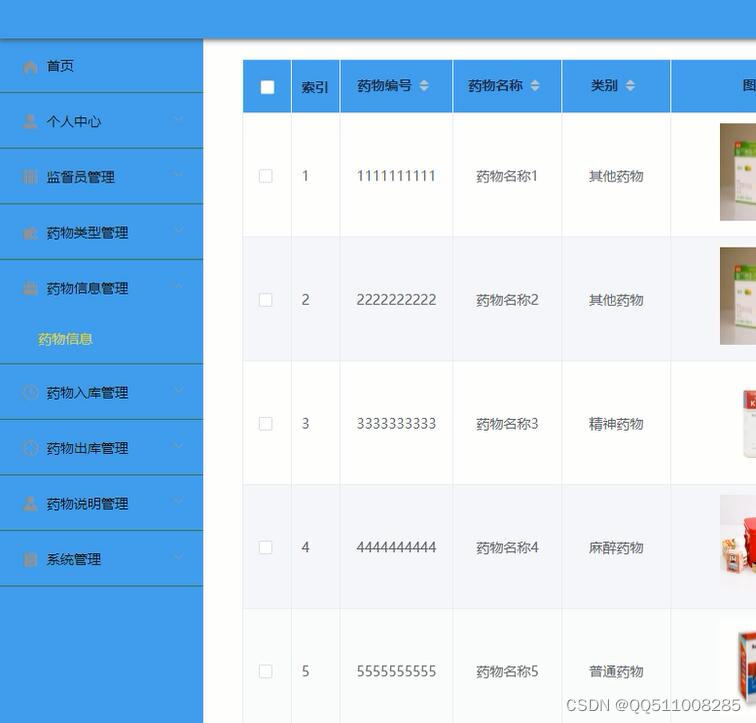Sort by 药物名称 column arrows
Screen dimensions: 756x723
pos(535,86)
